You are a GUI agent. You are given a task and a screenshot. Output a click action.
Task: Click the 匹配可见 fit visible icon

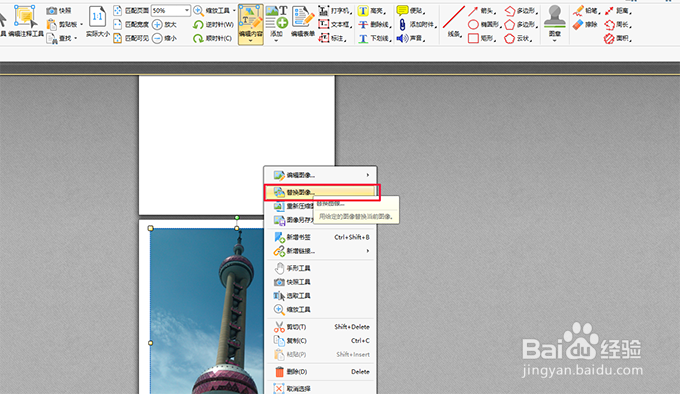(x=118, y=38)
